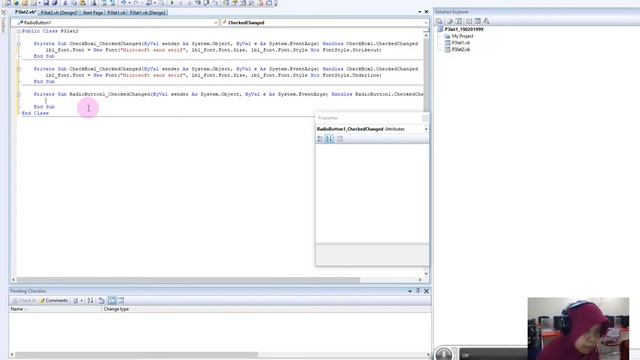
Task: Click the sort icon in Pending Checkins toolbar
Action: click(90, 300)
